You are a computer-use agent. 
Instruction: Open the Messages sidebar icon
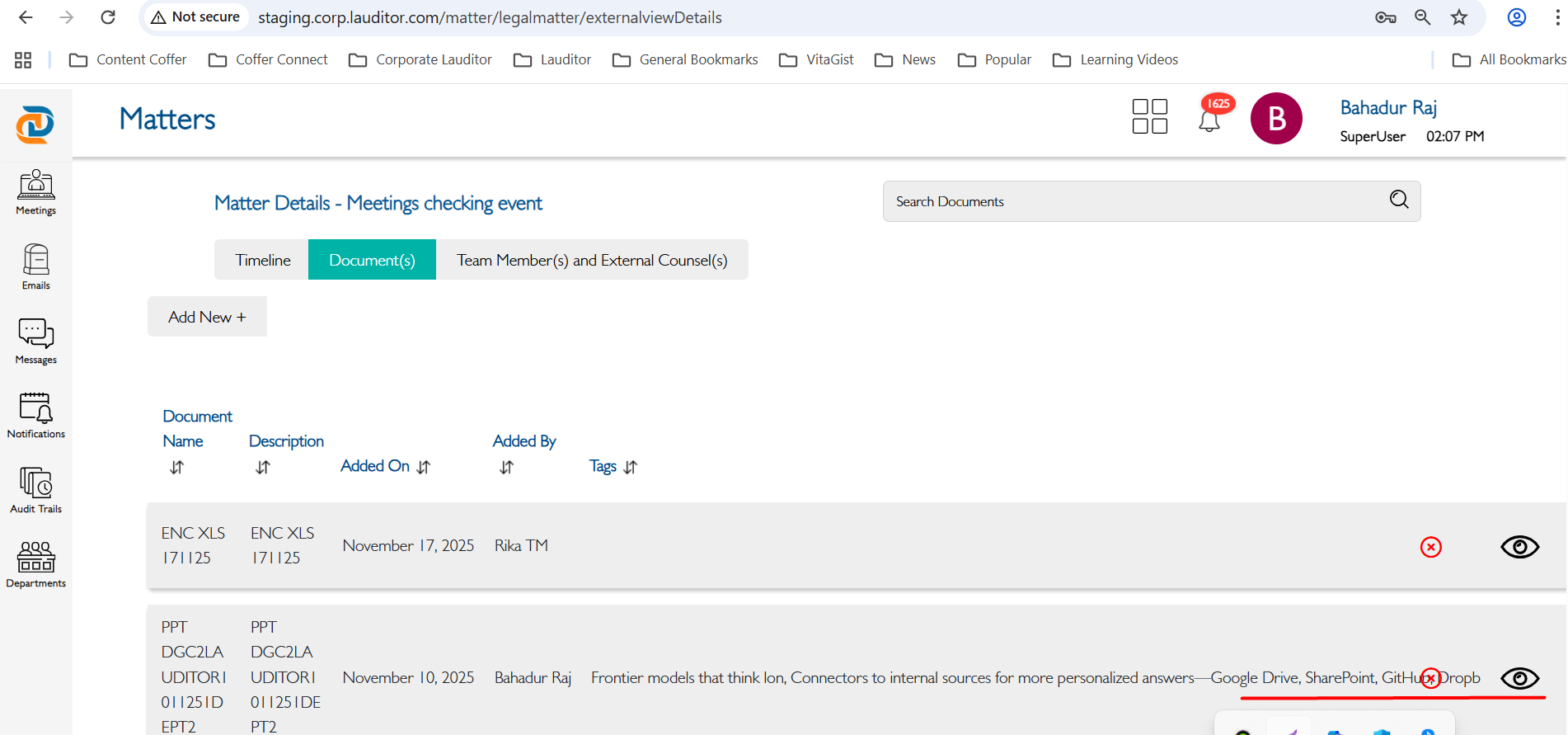point(36,341)
